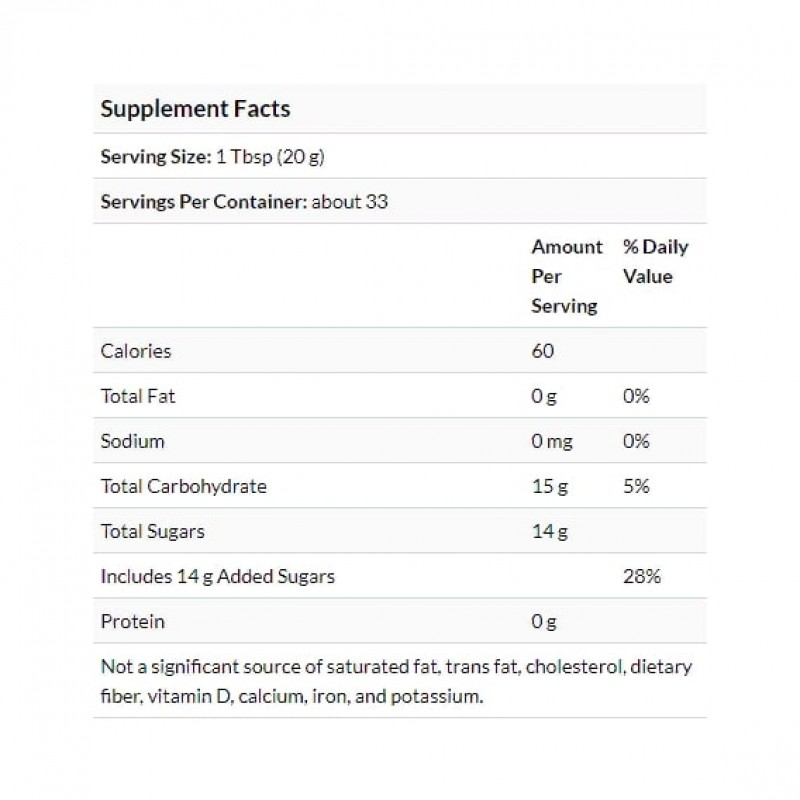Click the Includes 14 g Added Sugars text

[217, 576]
